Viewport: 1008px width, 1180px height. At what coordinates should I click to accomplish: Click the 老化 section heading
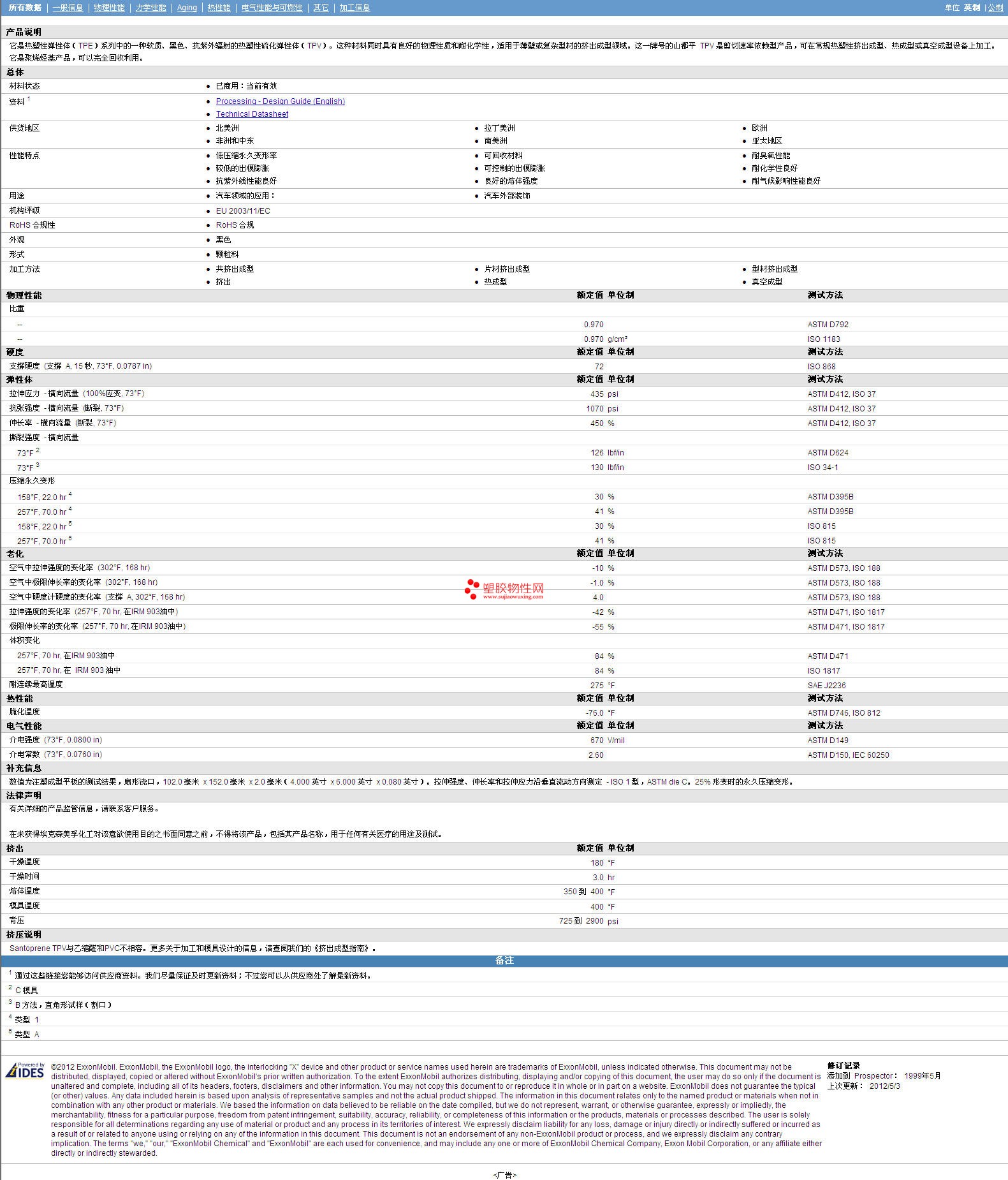(x=15, y=554)
